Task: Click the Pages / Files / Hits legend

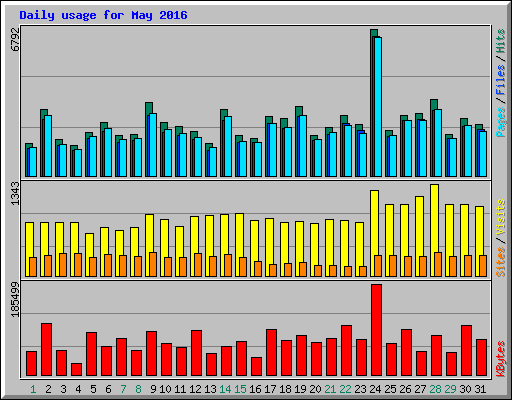Action: pyautogui.click(x=500, y=83)
